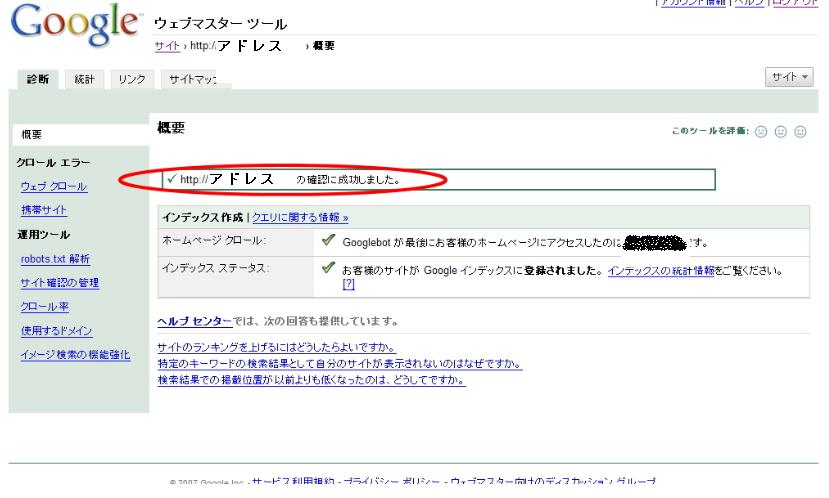Open the ヘルプ センター link

(195, 321)
